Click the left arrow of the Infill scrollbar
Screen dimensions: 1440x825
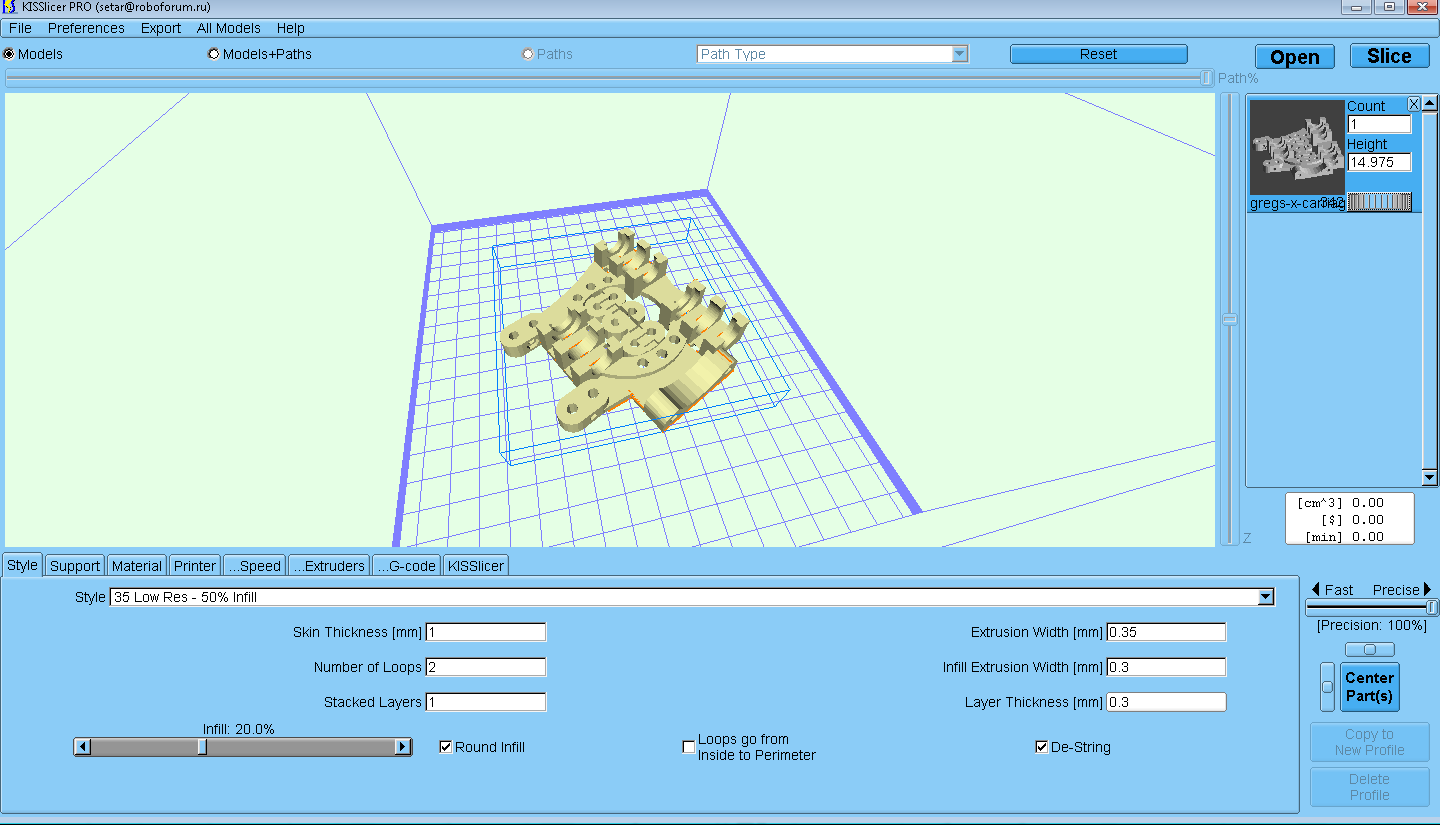pos(83,747)
